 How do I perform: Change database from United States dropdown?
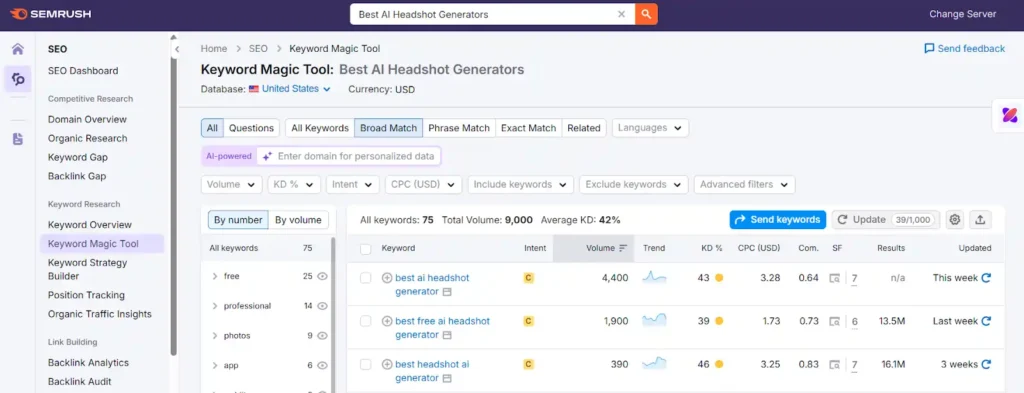click(290, 89)
